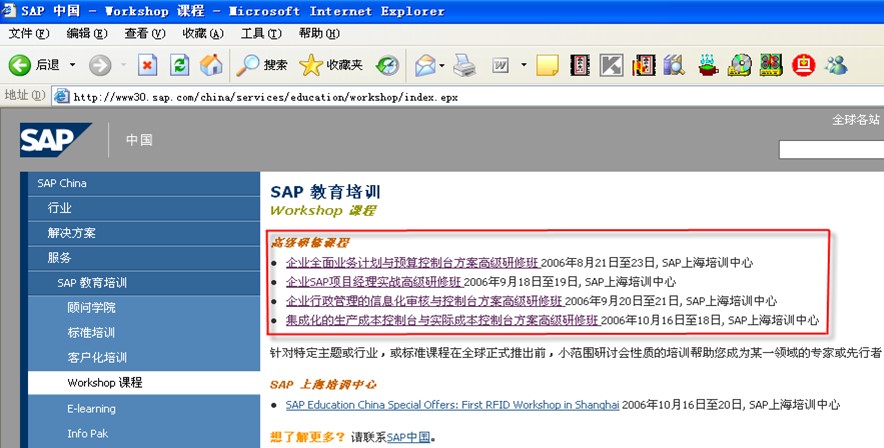Click the History icon in the toolbar
The height and width of the screenshot is (448, 884).
(x=387, y=65)
